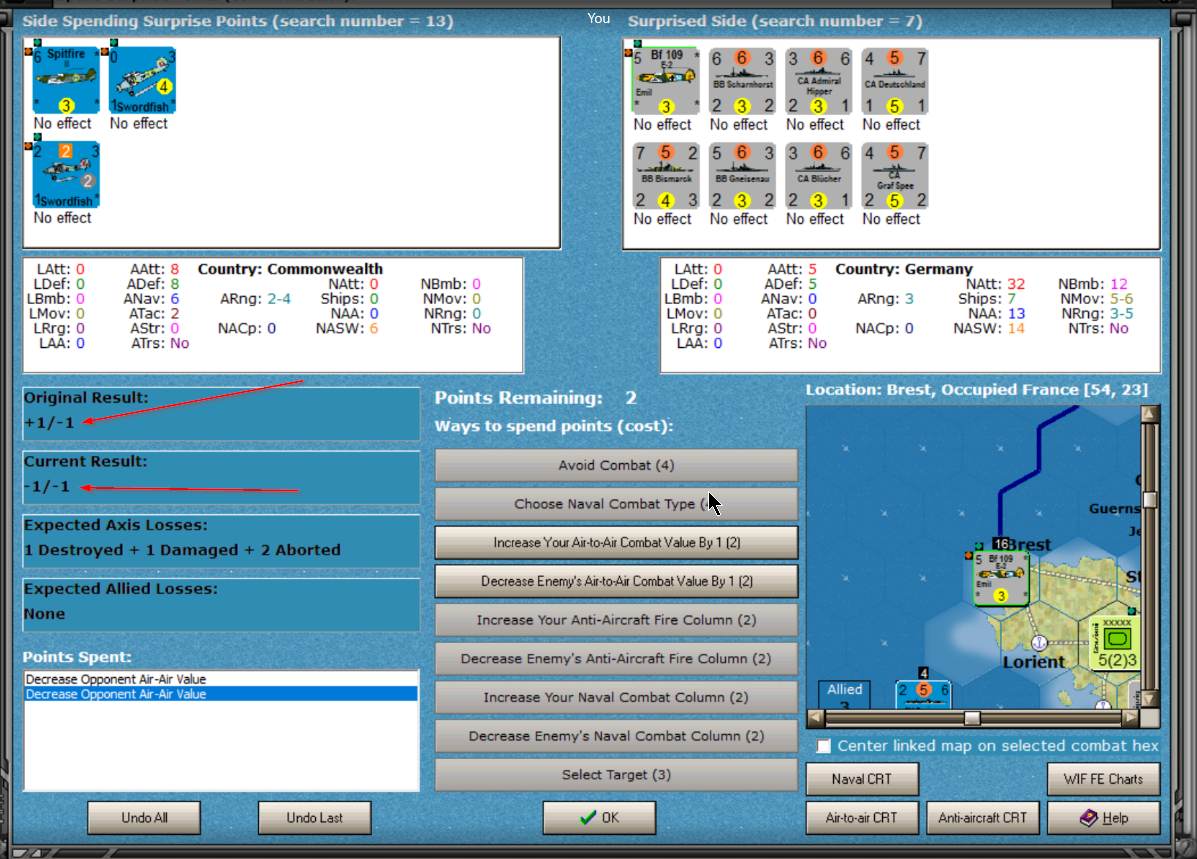Open the Air-to-air CRT chart
1197x859 pixels.
862,818
